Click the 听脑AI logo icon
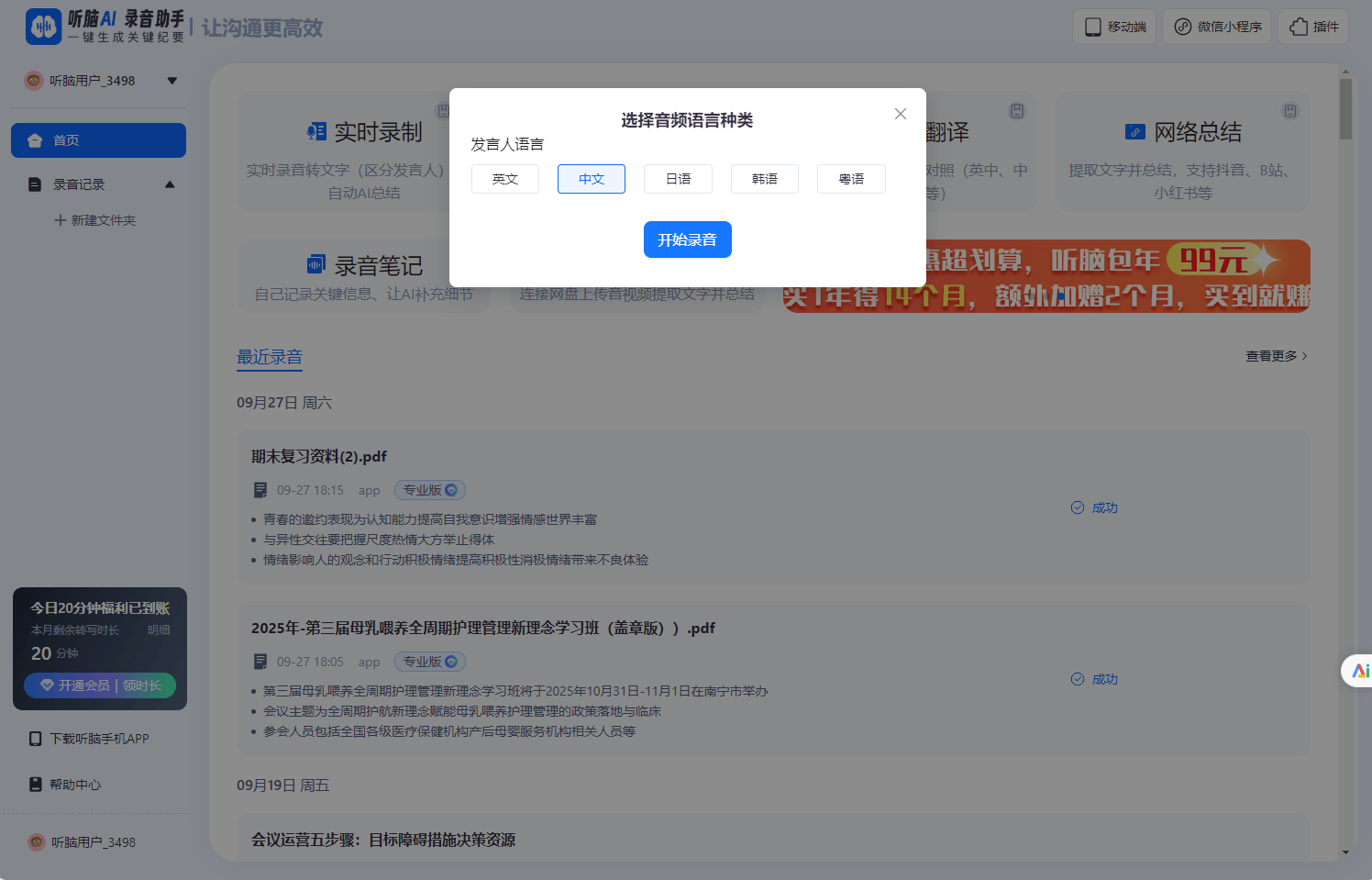Image resolution: width=1372 pixels, height=880 pixels. click(x=43, y=27)
